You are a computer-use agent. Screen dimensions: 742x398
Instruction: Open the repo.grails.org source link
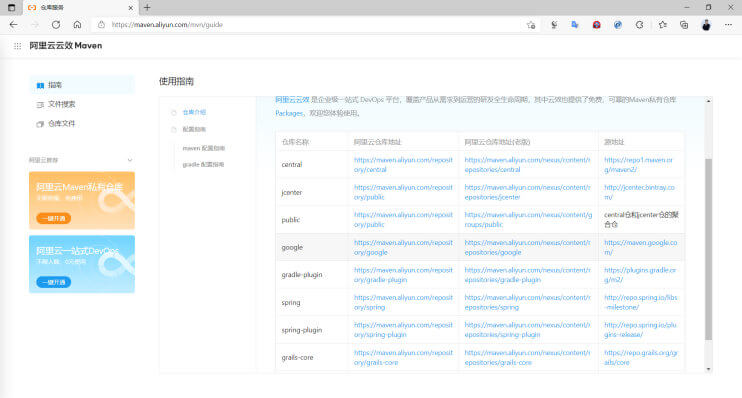pos(641,358)
